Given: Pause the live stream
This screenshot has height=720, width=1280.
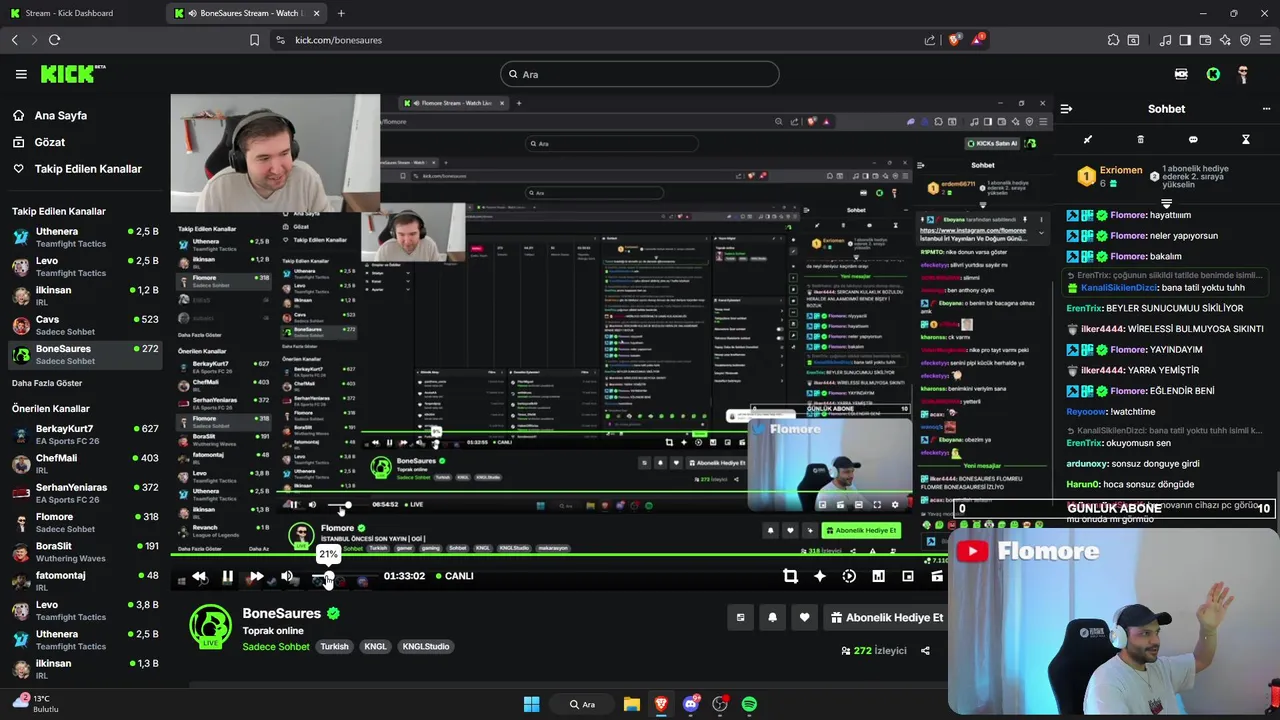Looking at the screenshot, I should click(x=227, y=576).
